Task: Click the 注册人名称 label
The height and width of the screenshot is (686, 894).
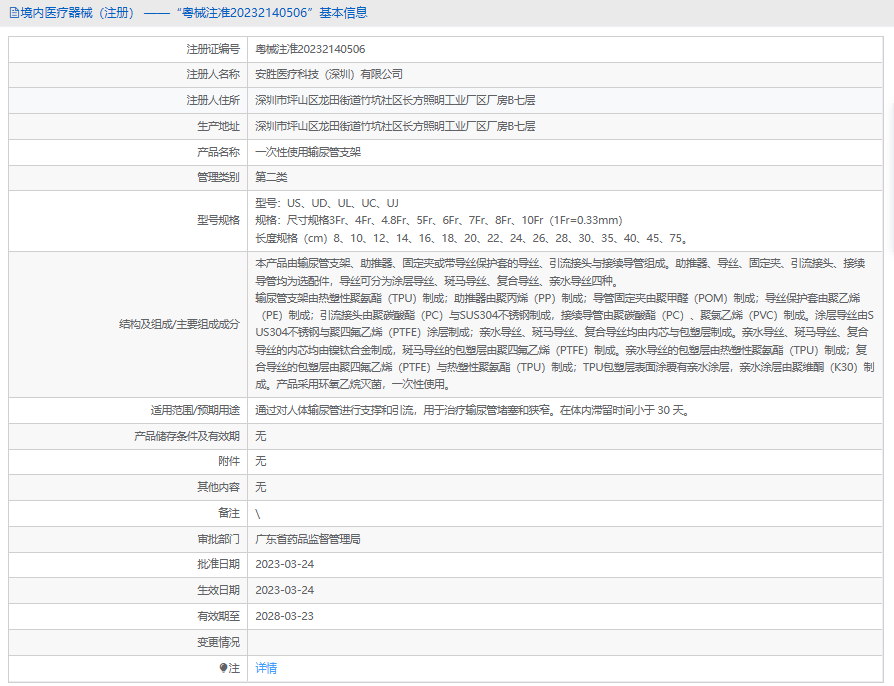Action: pos(213,75)
